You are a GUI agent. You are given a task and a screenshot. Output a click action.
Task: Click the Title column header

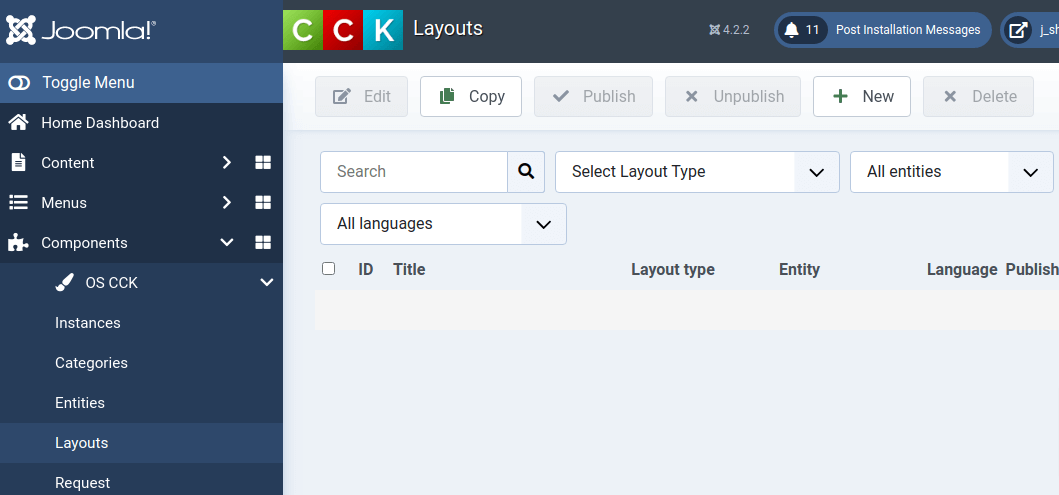(x=409, y=269)
